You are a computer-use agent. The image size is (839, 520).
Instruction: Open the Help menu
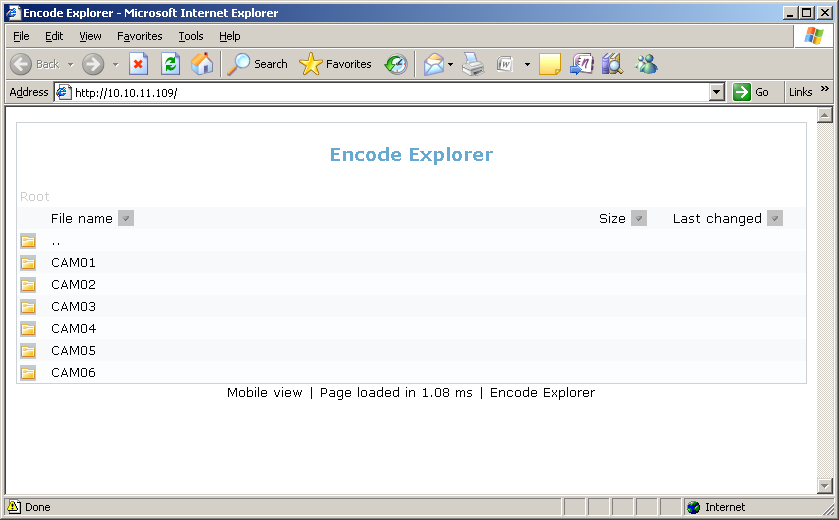[230, 36]
